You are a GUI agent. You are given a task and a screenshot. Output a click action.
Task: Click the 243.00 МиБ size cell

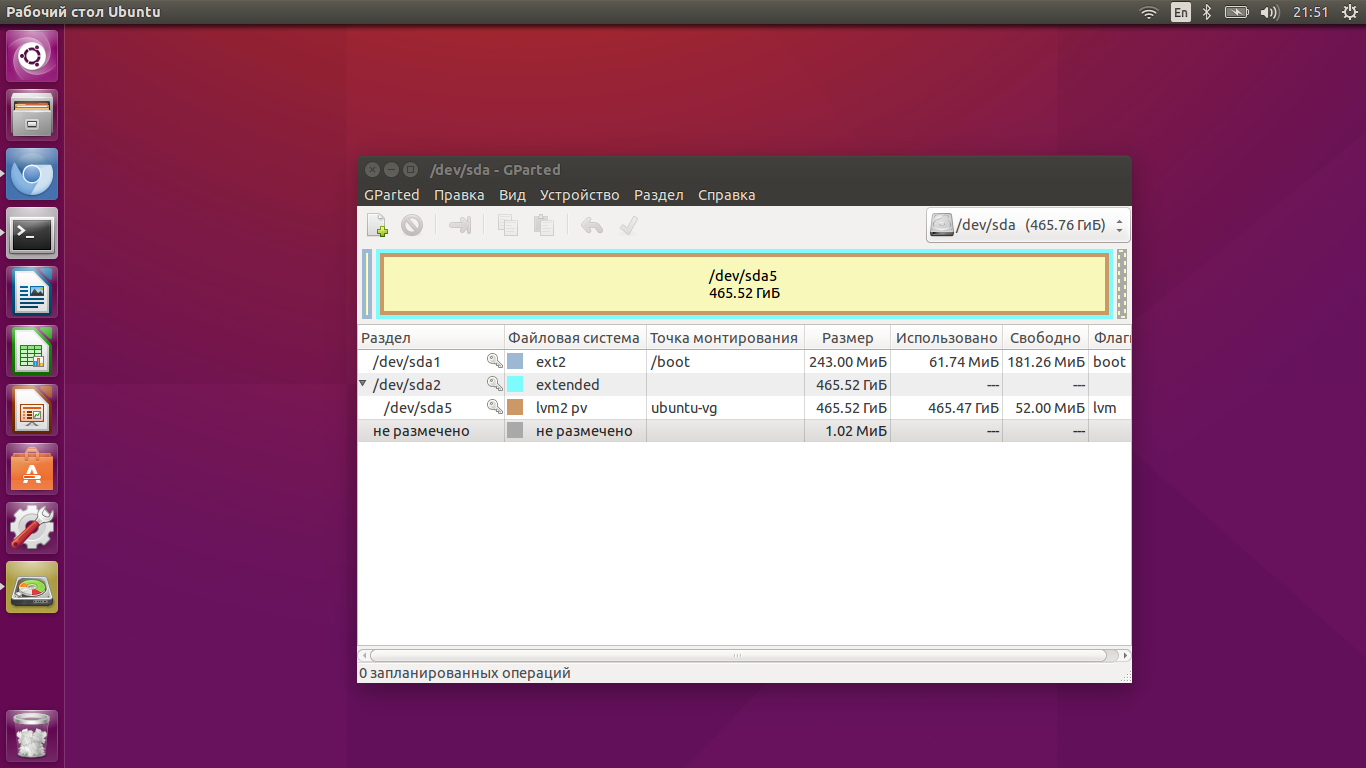(848, 362)
